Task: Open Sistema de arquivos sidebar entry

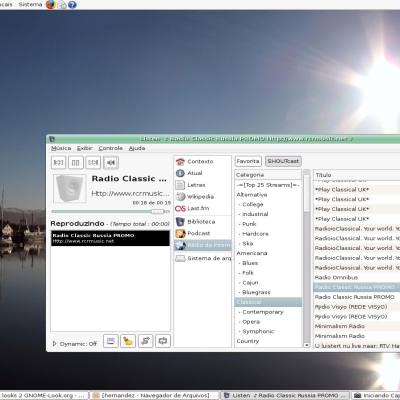Action: coord(203,258)
